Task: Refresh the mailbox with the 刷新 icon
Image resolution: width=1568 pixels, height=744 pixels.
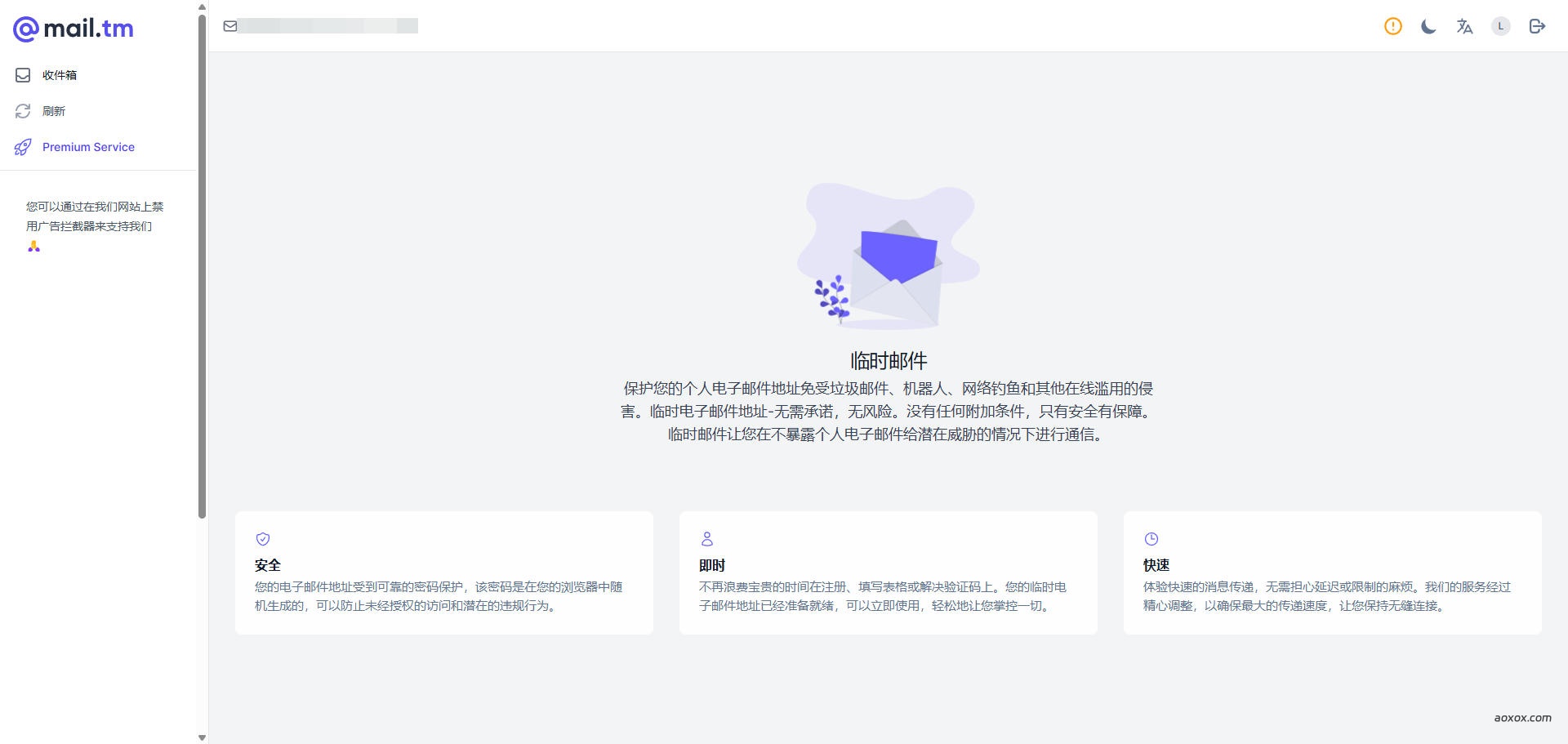Action: pos(23,111)
